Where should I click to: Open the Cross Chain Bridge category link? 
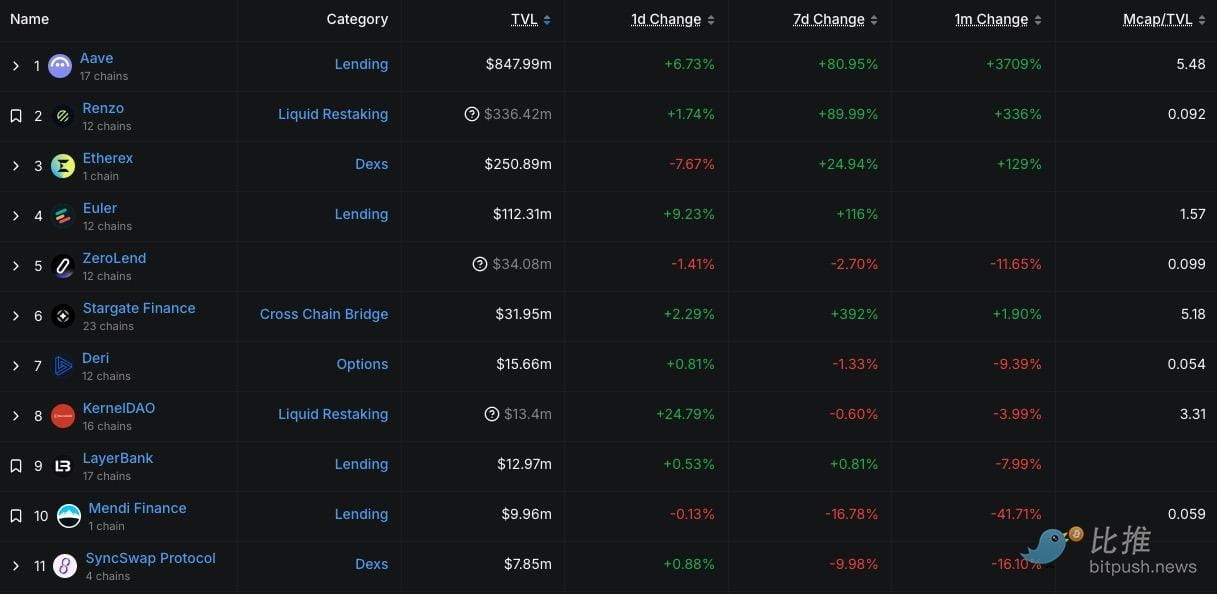(324, 314)
